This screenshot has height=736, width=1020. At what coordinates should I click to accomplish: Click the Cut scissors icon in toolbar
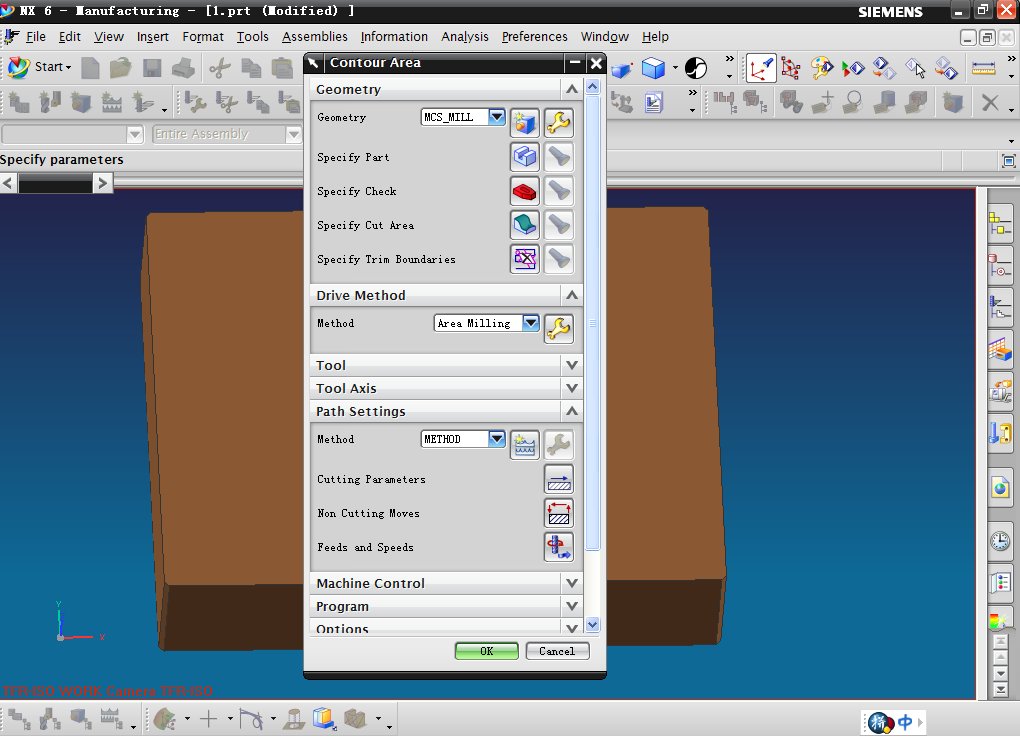point(220,68)
